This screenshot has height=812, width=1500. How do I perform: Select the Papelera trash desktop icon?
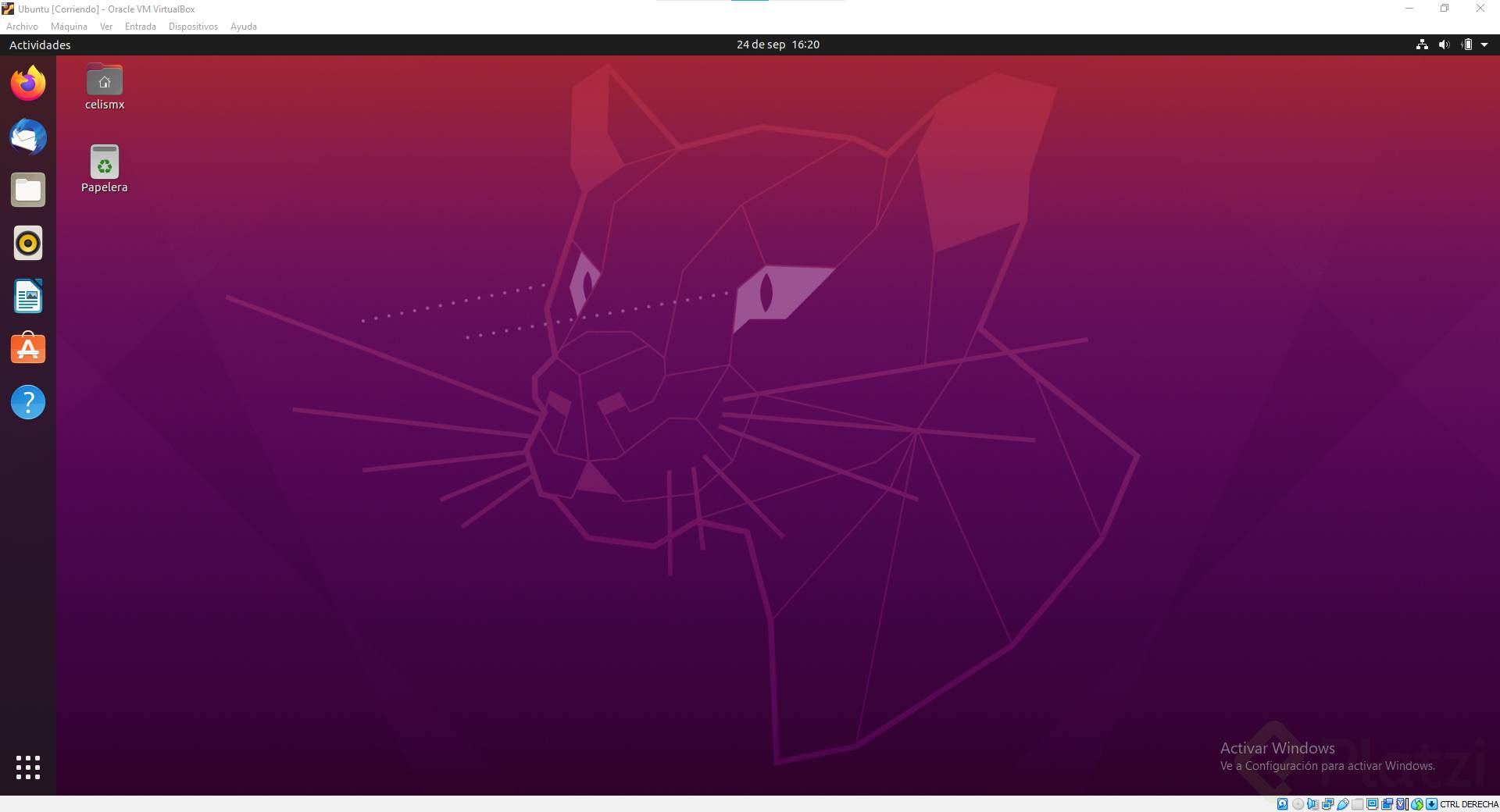[x=105, y=169]
